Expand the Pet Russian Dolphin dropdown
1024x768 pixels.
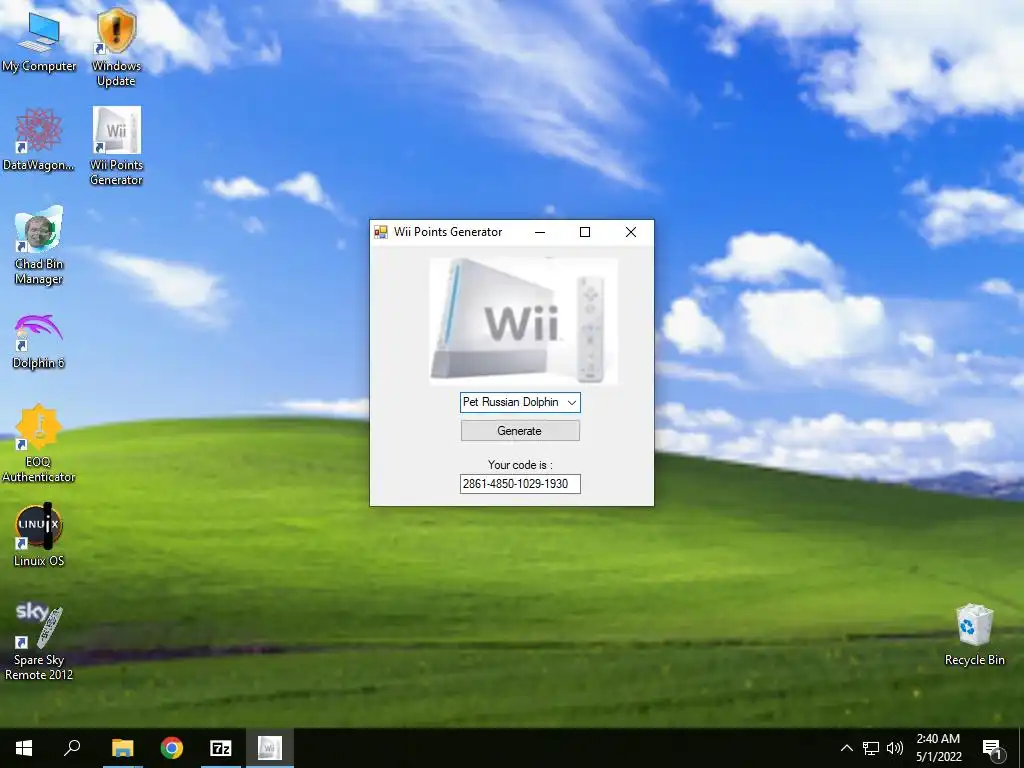coord(572,402)
